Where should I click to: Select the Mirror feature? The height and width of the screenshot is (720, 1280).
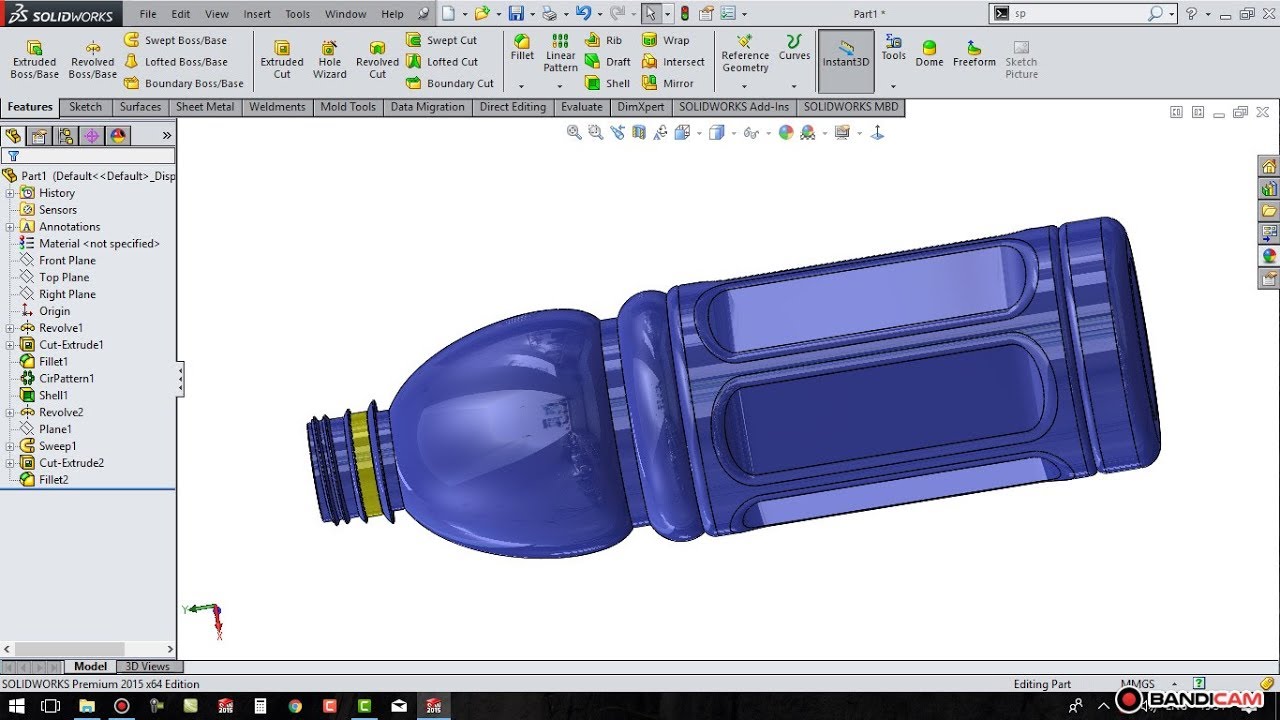(667, 83)
